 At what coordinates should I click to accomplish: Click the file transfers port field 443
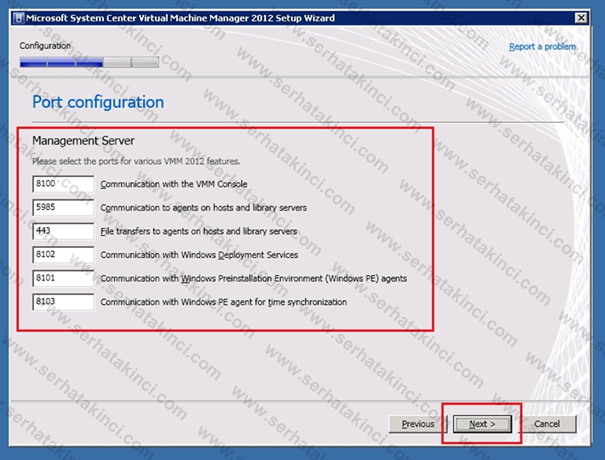coord(63,231)
